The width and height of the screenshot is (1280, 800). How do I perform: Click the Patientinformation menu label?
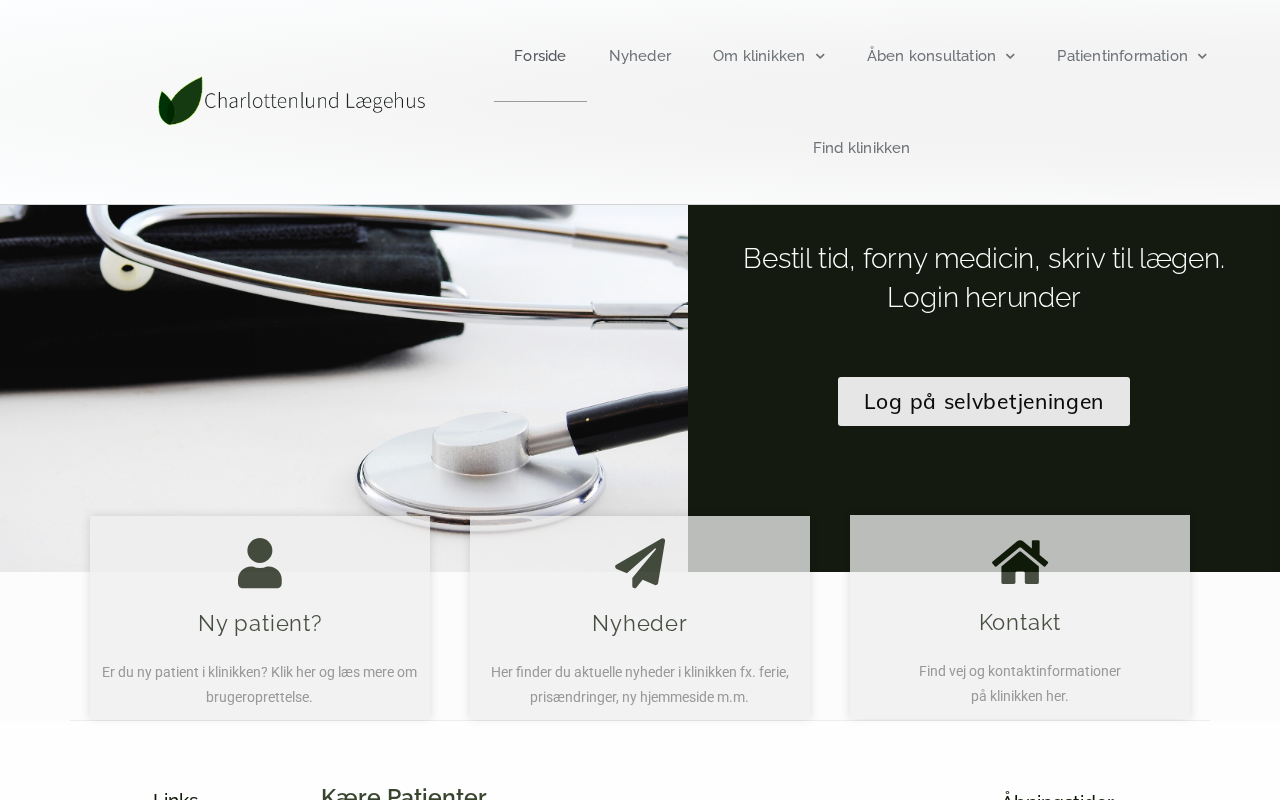[1122, 56]
